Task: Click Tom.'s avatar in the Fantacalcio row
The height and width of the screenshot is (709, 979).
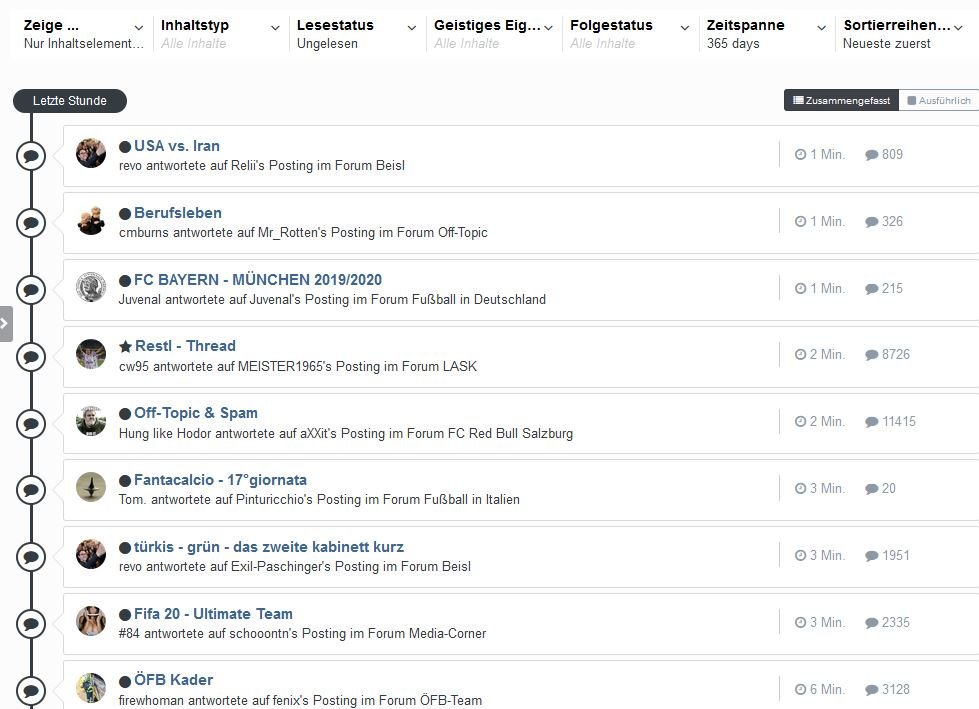Action: tap(91, 487)
